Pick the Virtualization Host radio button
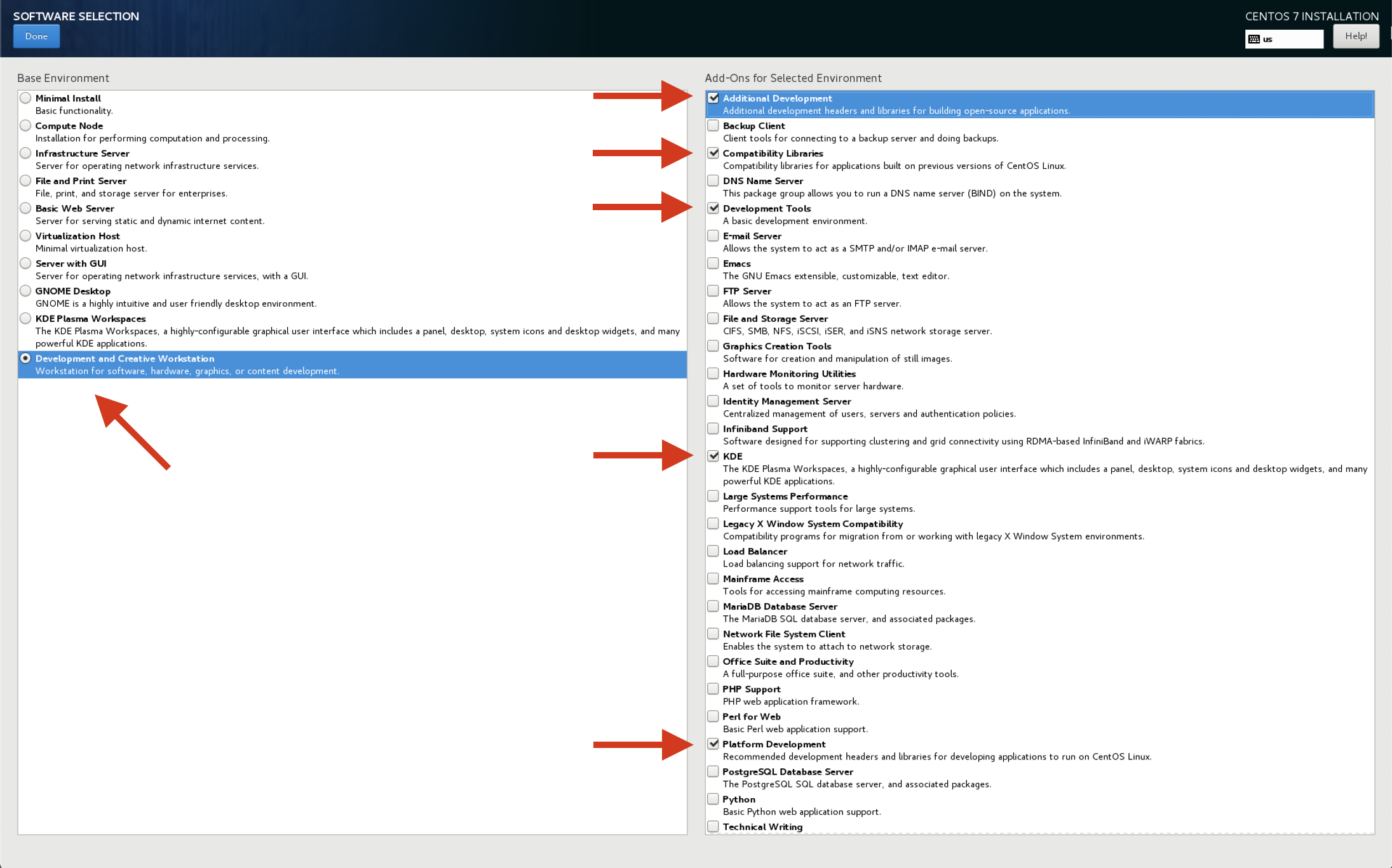This screenshot has width=1392, height=868. point(25,236)
